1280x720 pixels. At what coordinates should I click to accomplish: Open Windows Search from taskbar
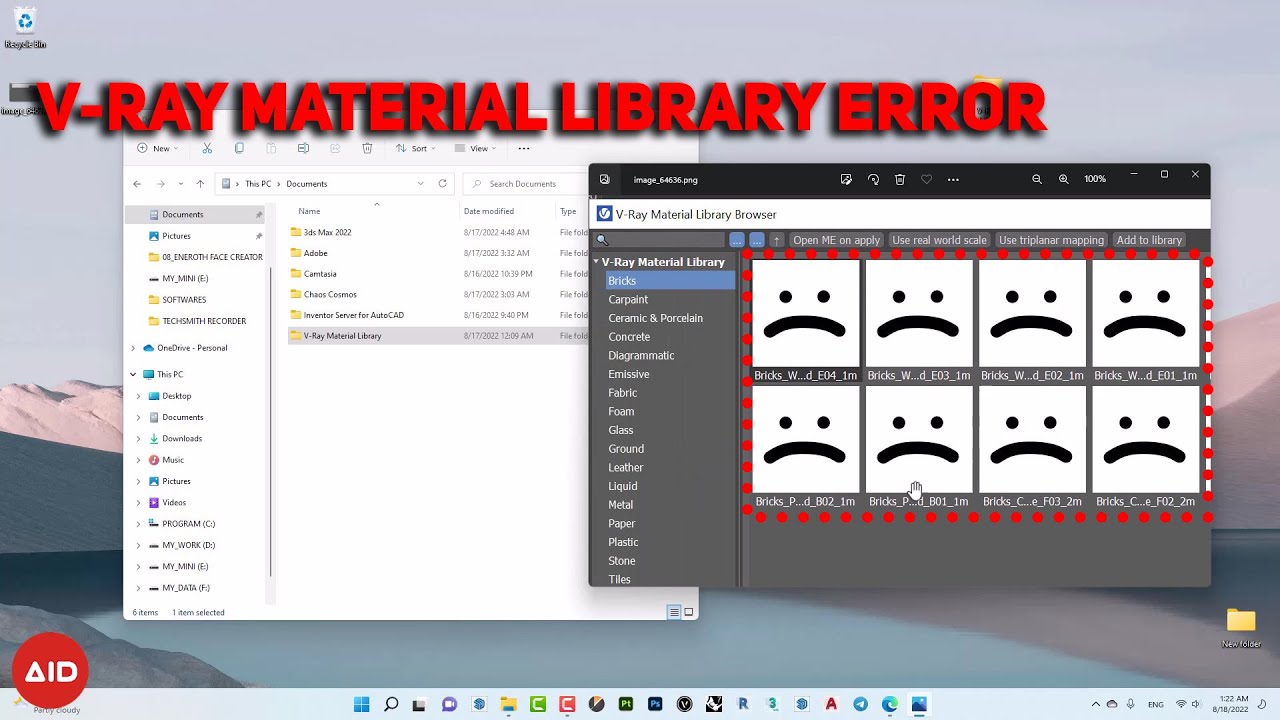391,704
